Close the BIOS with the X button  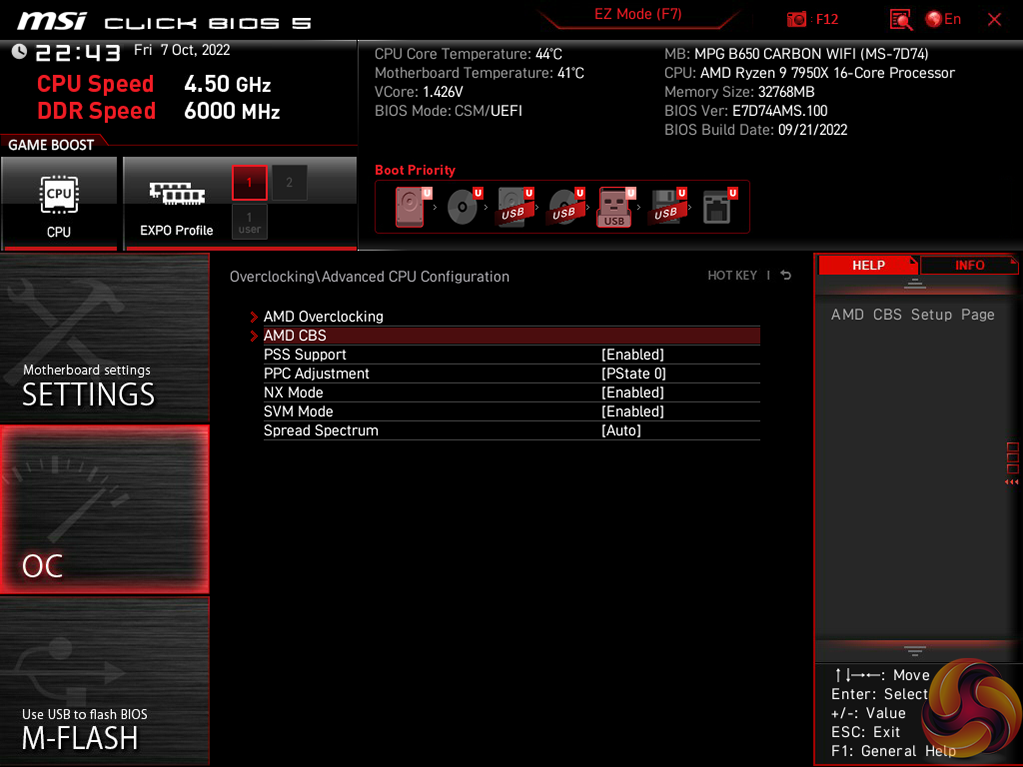(x=994, y=20)
